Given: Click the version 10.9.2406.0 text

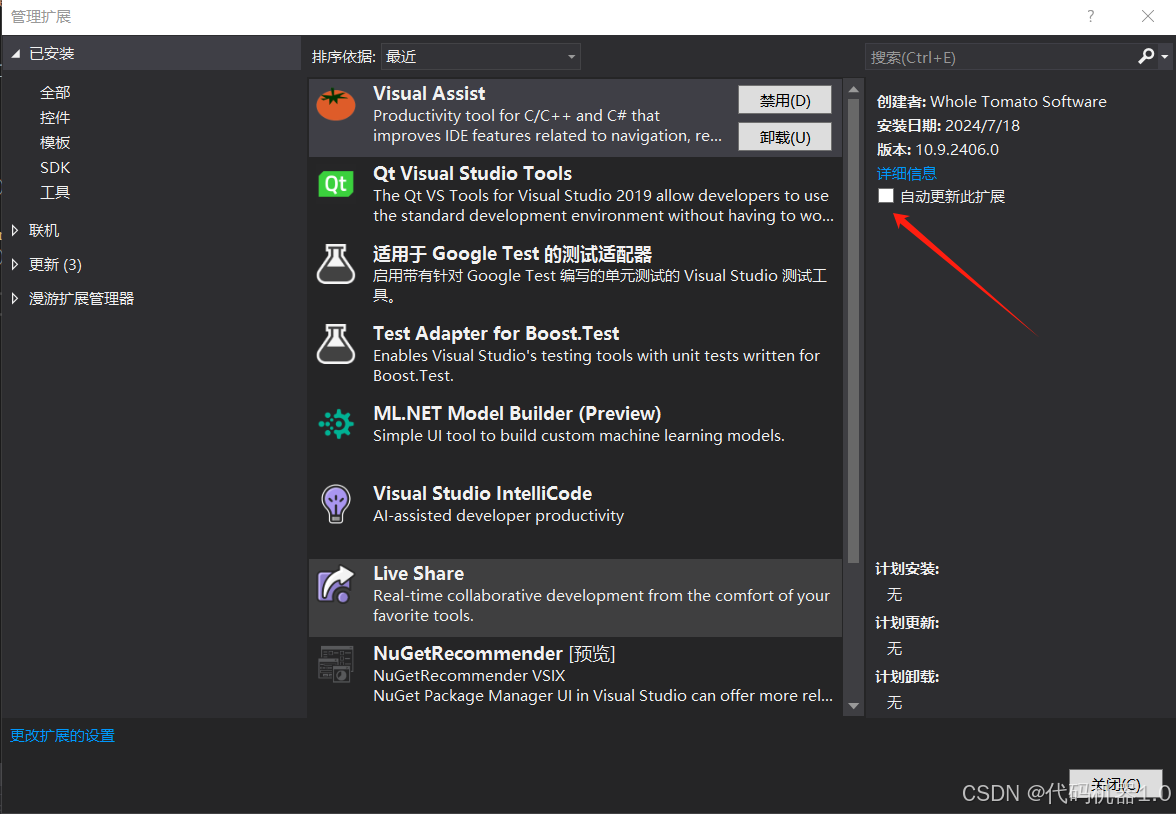Looking at the screenshot, I should coord(957,149).
